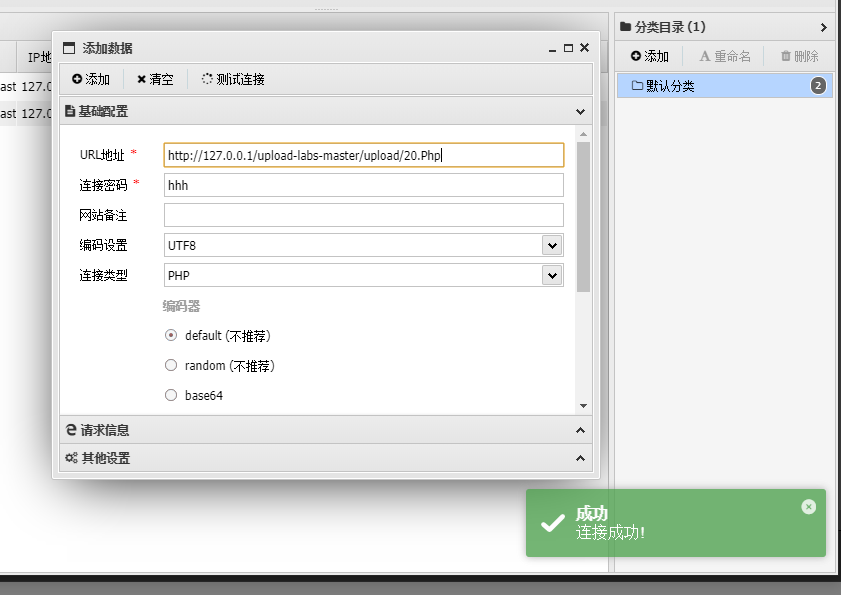
Task: Click the form's vertical scrollbar thumb
Action: coord(584,217)
